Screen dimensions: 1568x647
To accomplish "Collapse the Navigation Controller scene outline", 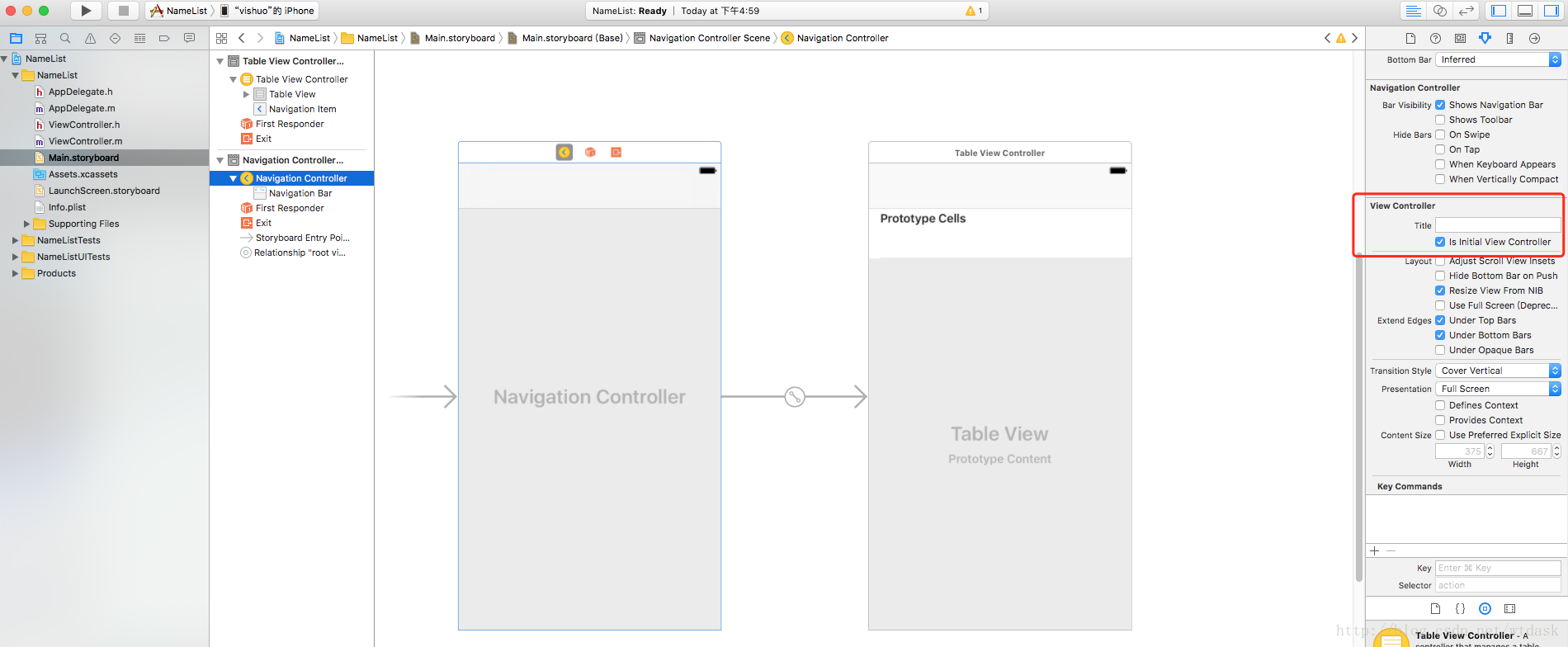I will [x=220, y=160].
